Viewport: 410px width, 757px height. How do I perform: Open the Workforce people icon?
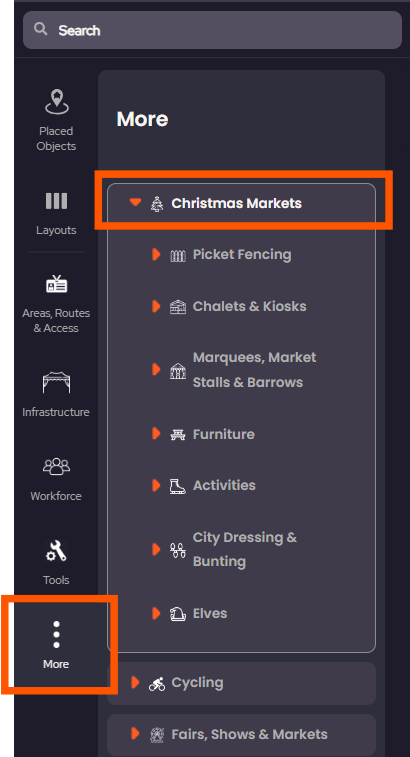[57, 466]
